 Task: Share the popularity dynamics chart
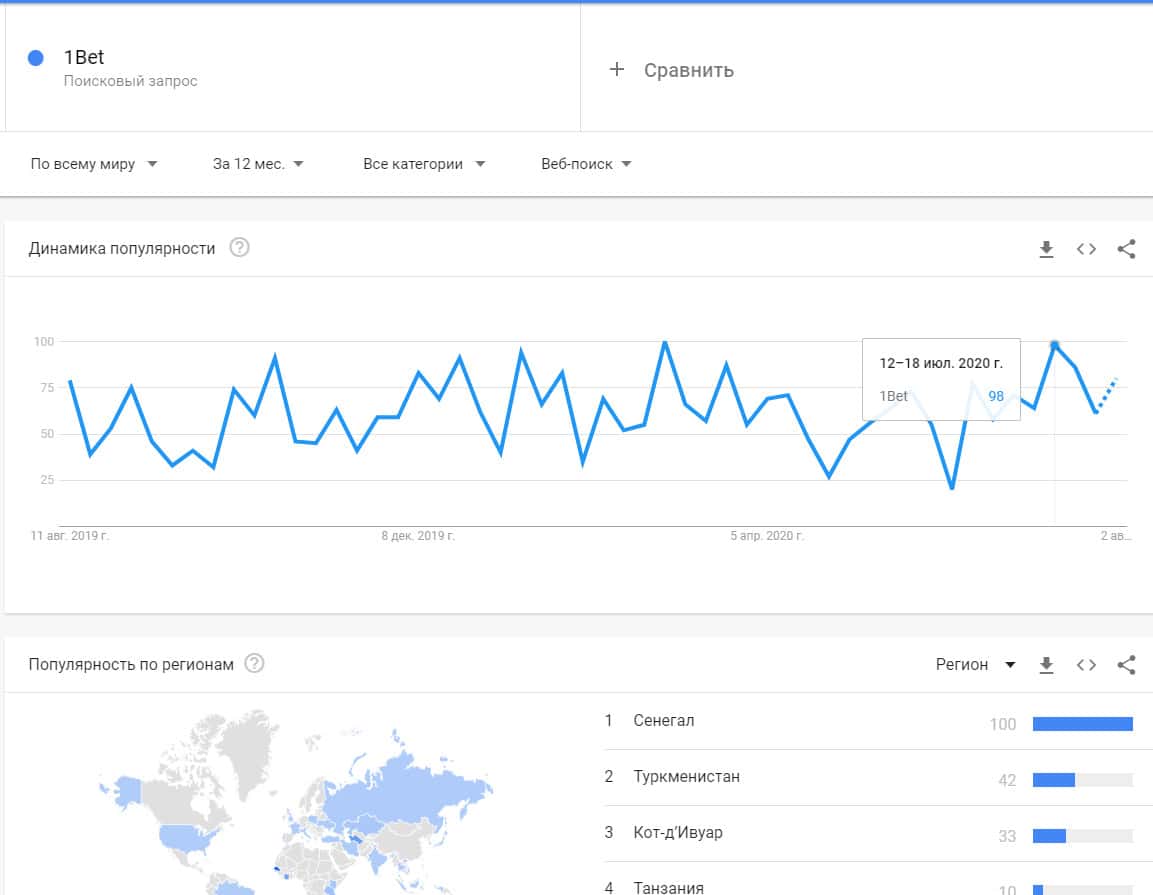(x=1126, y=249)
